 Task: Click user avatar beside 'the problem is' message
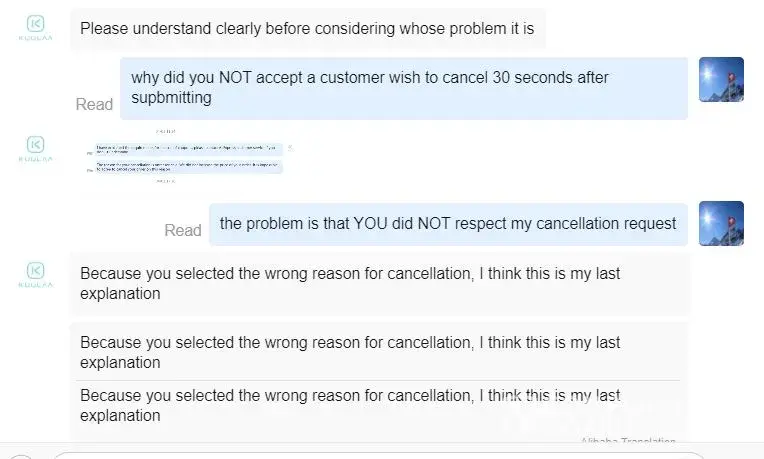coord(721,223)
